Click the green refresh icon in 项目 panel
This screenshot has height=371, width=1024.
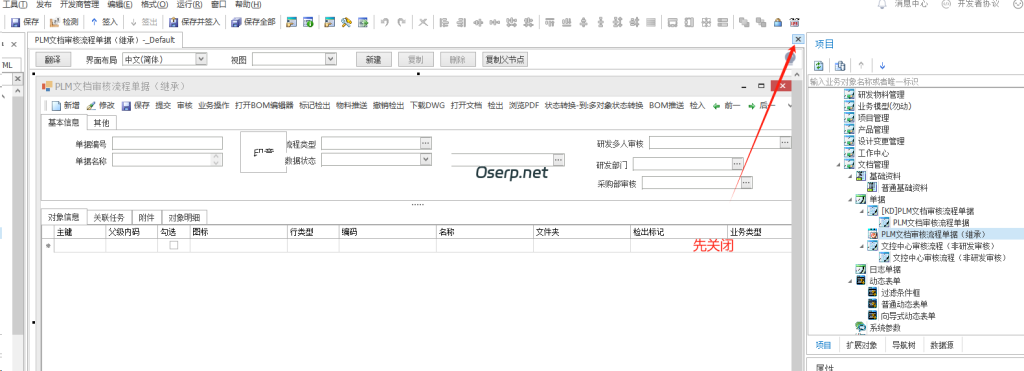[x=818, y=65]
